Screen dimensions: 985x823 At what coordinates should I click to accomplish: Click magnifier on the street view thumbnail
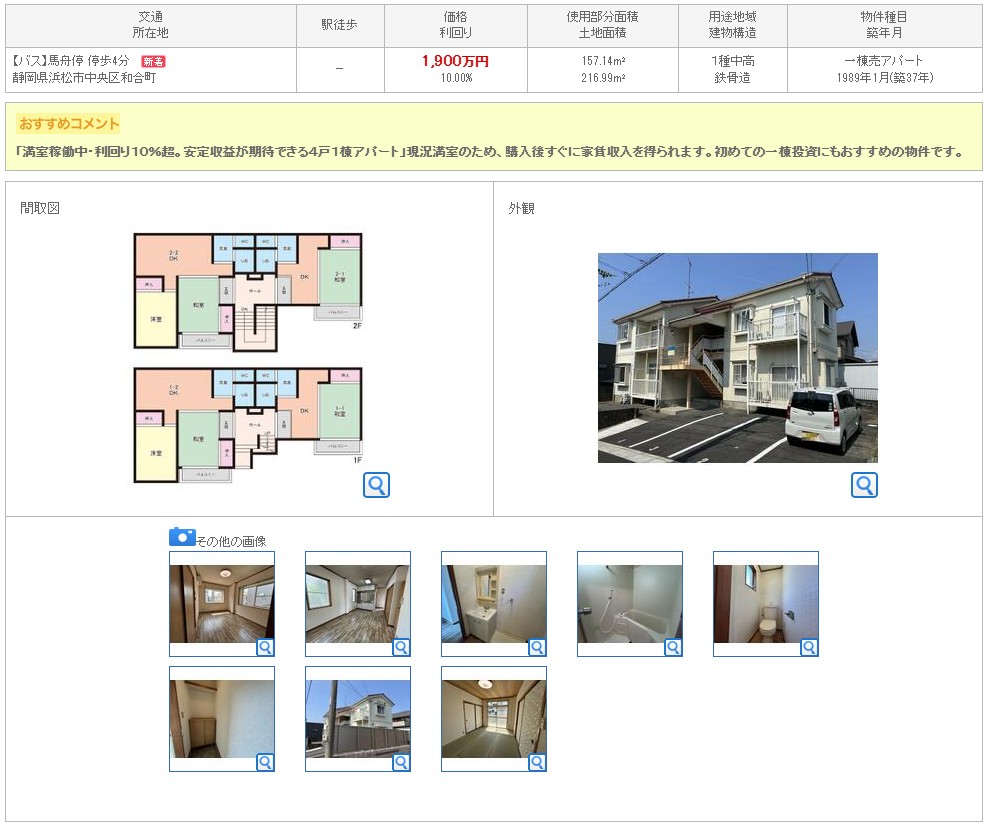click(x=401, y=762)
